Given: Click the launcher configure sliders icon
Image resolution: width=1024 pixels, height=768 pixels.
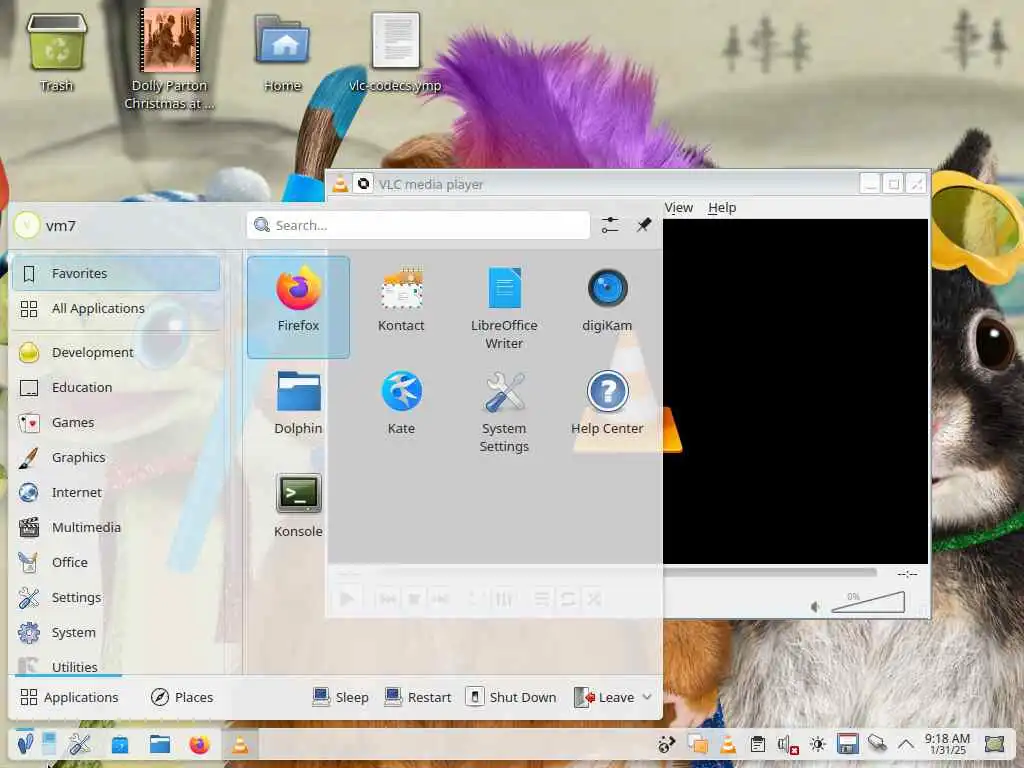Looking at the screenshot, I should click(610, 225).
